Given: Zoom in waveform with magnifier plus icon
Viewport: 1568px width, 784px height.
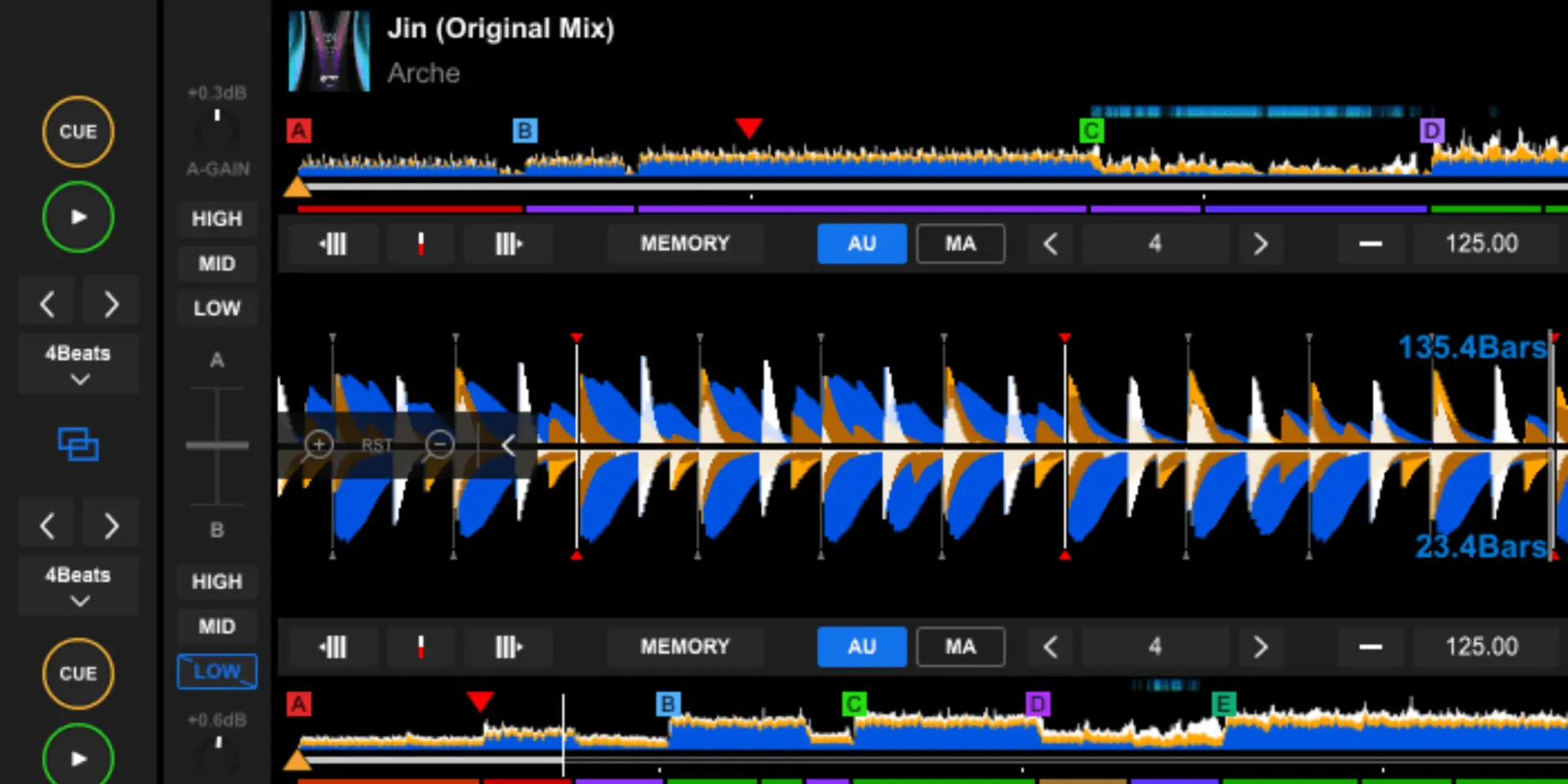Looking at the screenshot, I should click(x=318, y=445).
